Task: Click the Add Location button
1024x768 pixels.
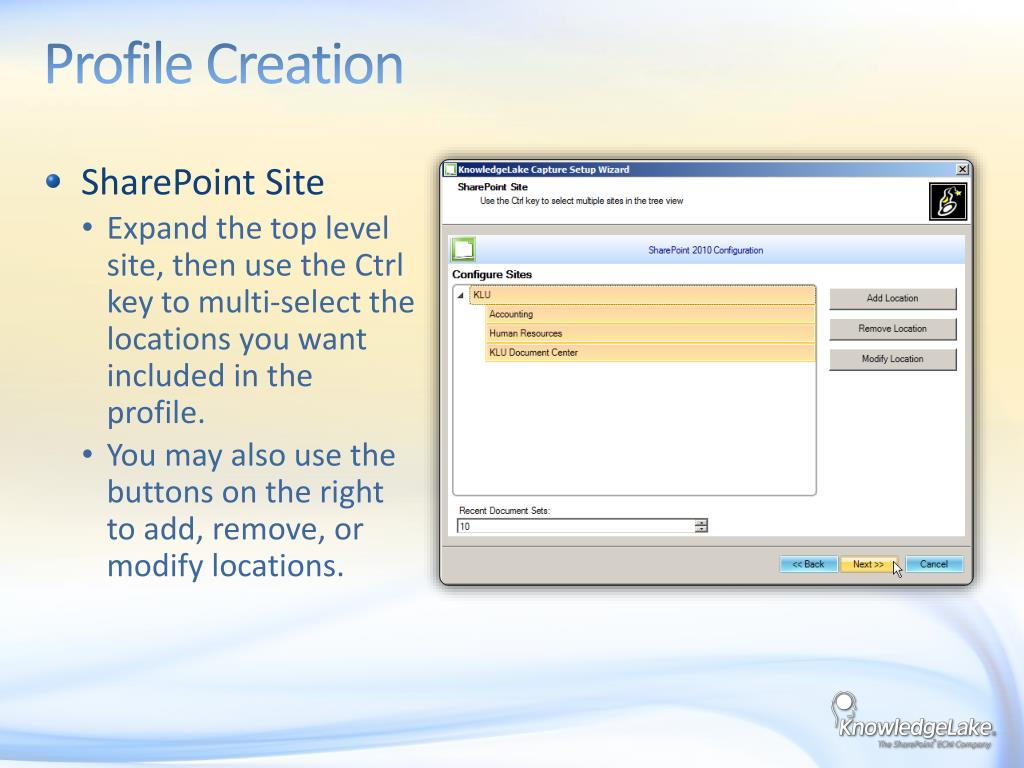Action: coord(893,298)
